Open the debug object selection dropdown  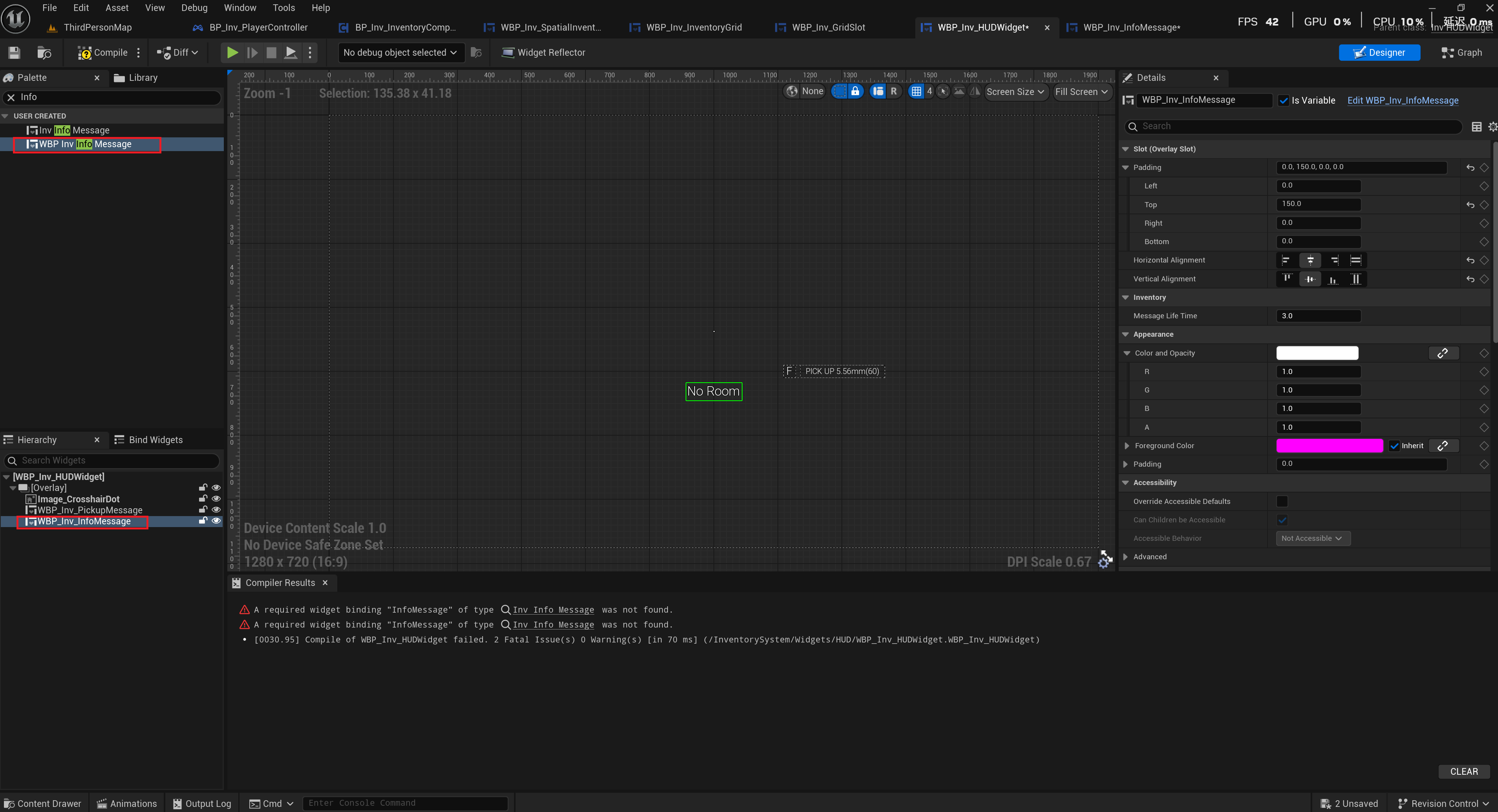tap(400, 53)
